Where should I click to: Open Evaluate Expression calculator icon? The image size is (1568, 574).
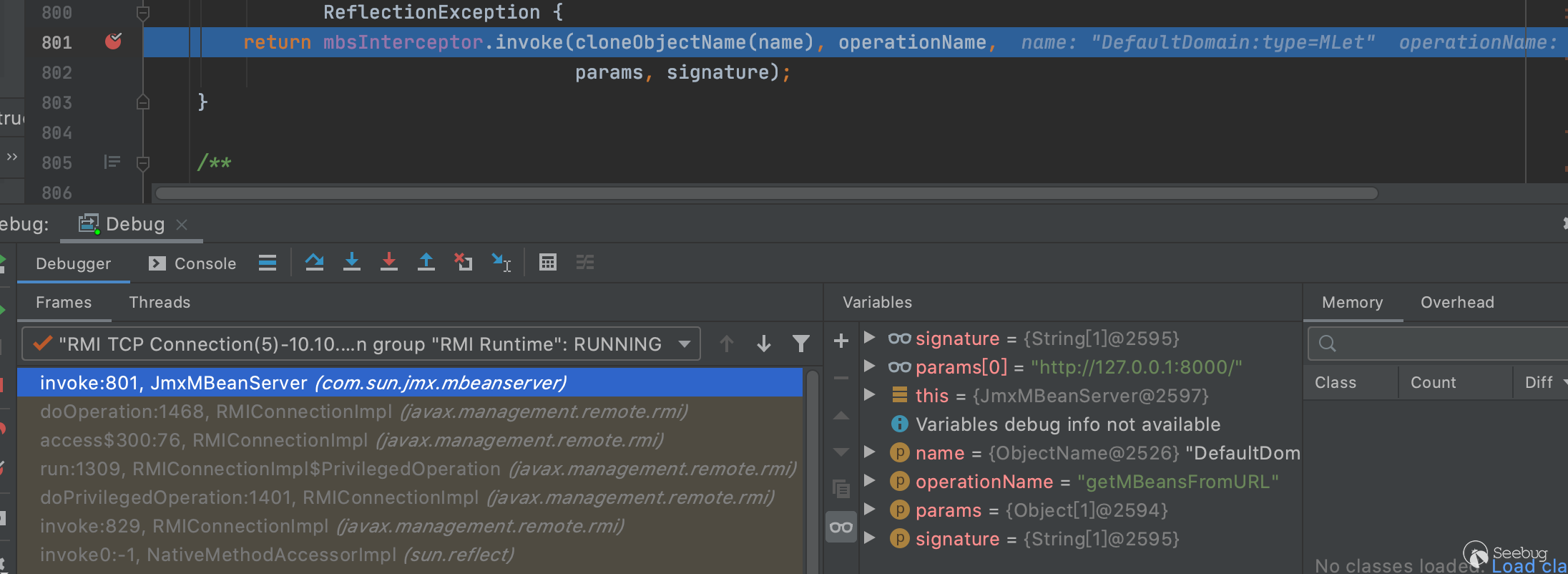pos(548,263)
